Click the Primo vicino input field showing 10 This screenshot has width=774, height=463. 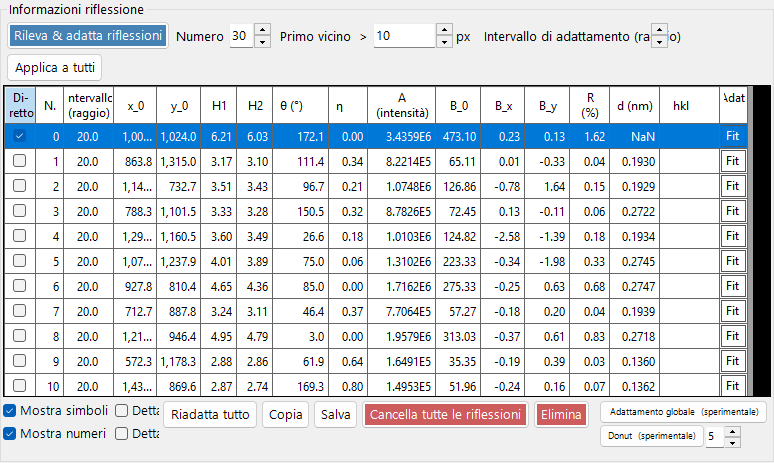(x=405, y=36)
